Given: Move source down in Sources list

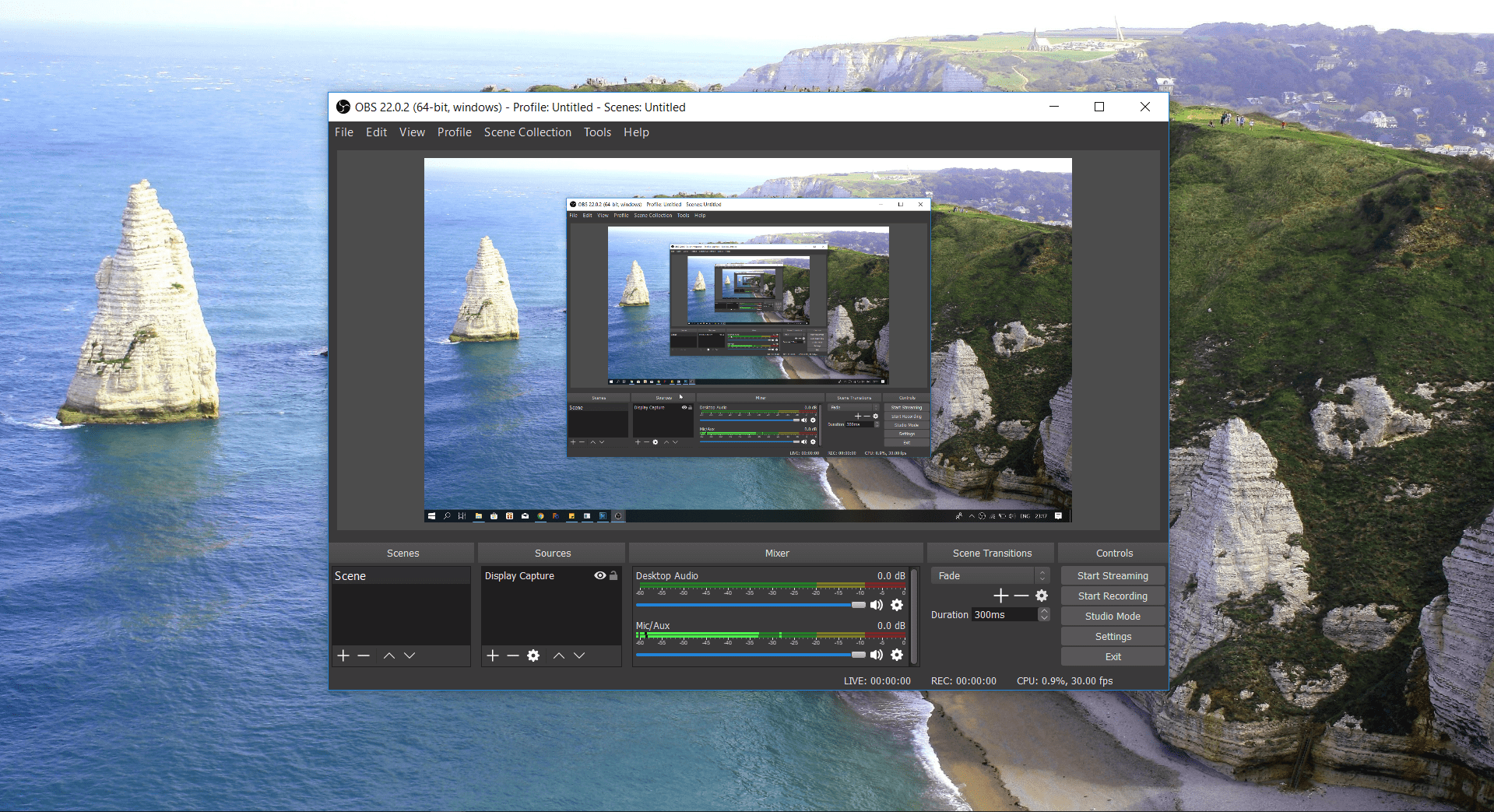Looking at the screenshot, I should tap(579, 656).
